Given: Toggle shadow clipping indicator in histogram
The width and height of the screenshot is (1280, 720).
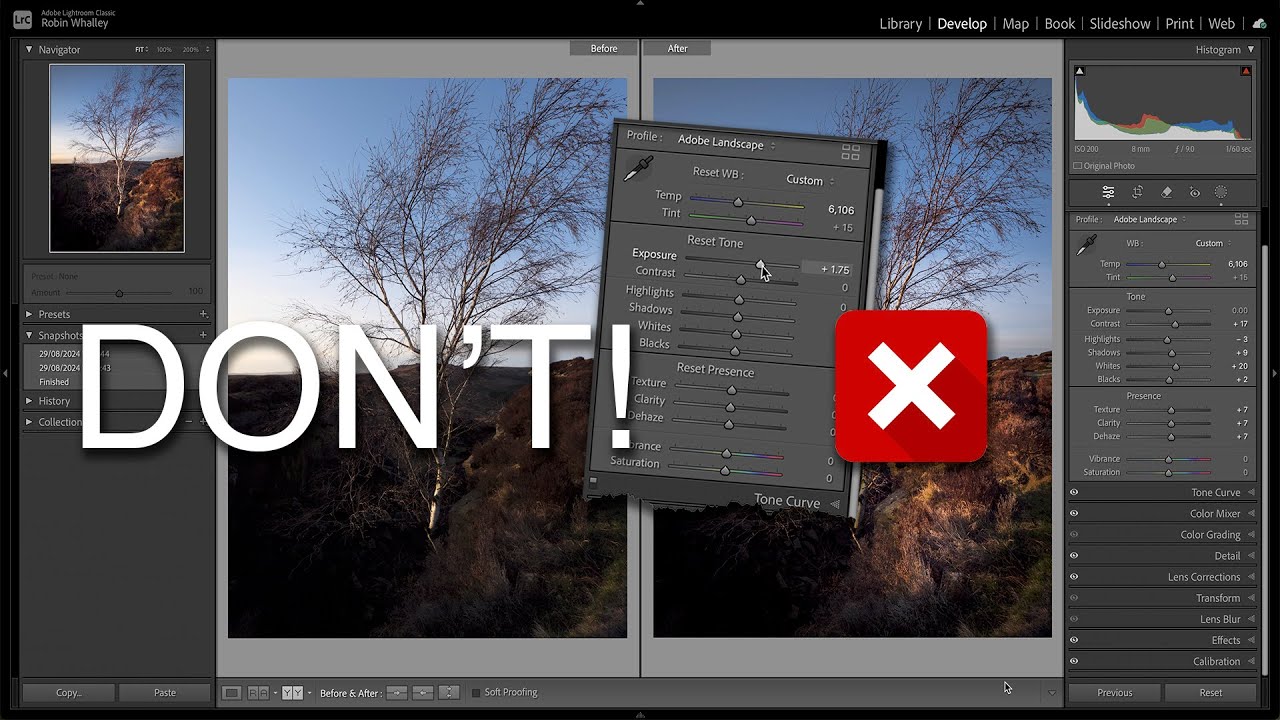Looking at the screenshot, I should pos(1080,71).
